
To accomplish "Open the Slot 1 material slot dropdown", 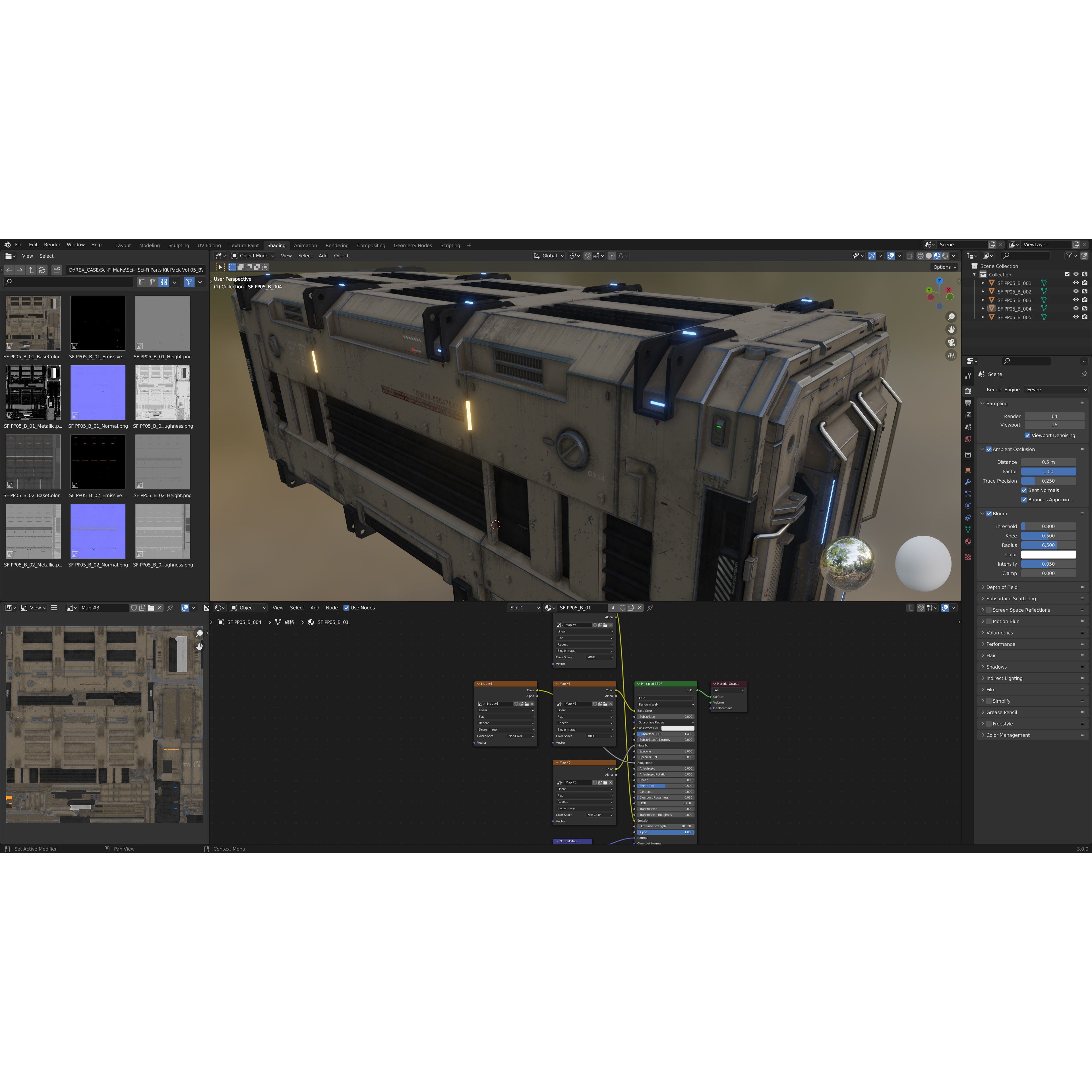I will coord(524,608).
